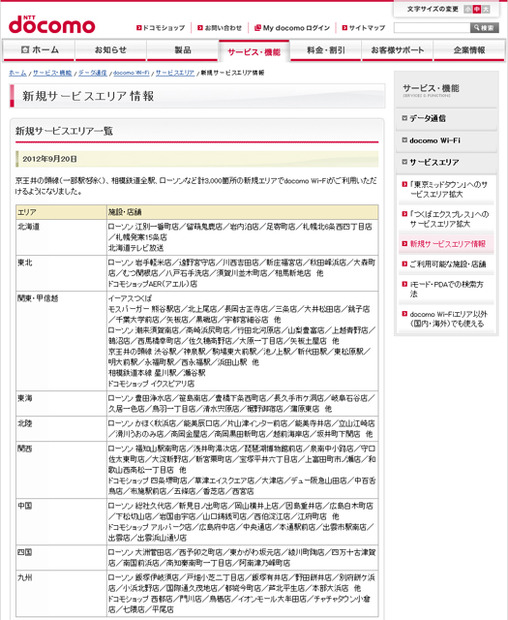Click the サービス・機能 breadcrumb link

(x=52, y=73)
